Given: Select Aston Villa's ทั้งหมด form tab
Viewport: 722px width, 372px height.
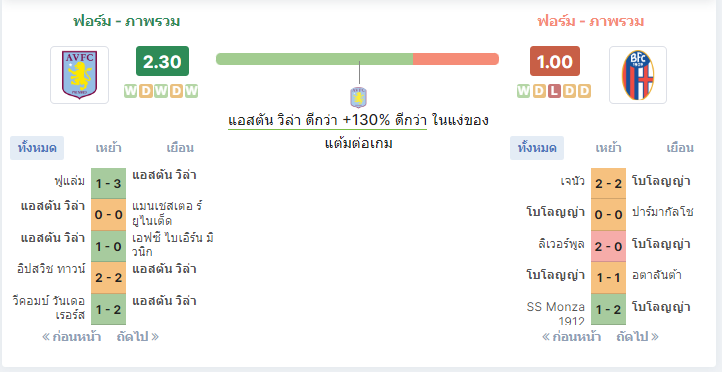Looking at the screenshot, I should (37, 148).
